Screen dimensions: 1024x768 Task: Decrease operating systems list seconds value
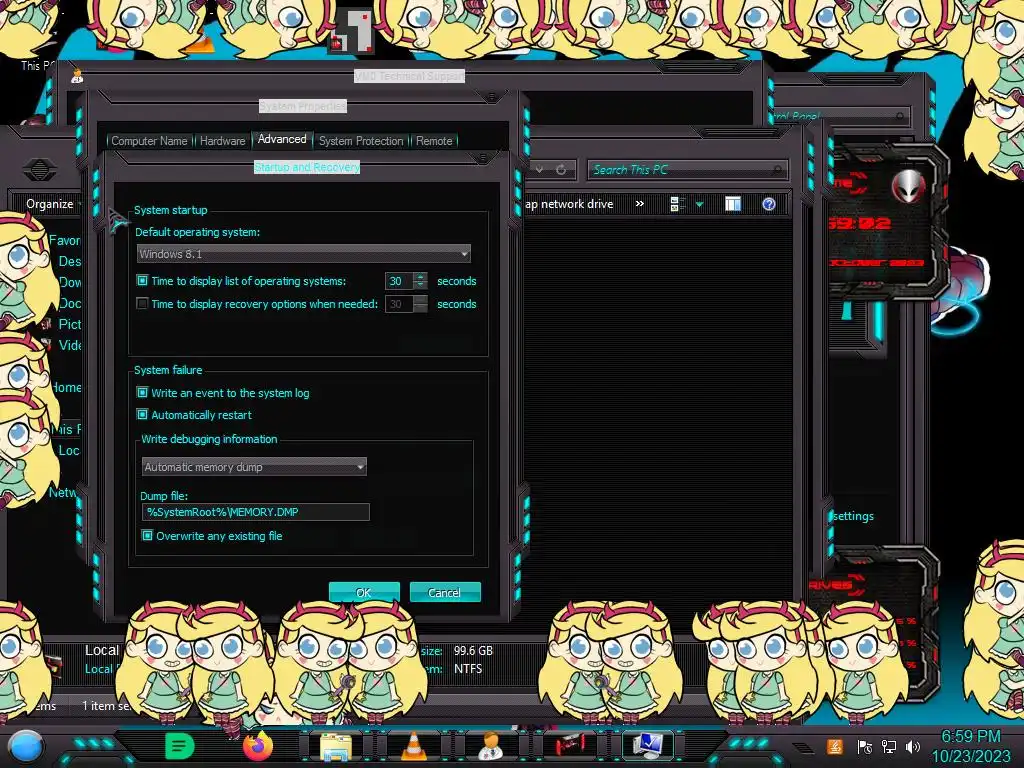(x=421, y=285)
